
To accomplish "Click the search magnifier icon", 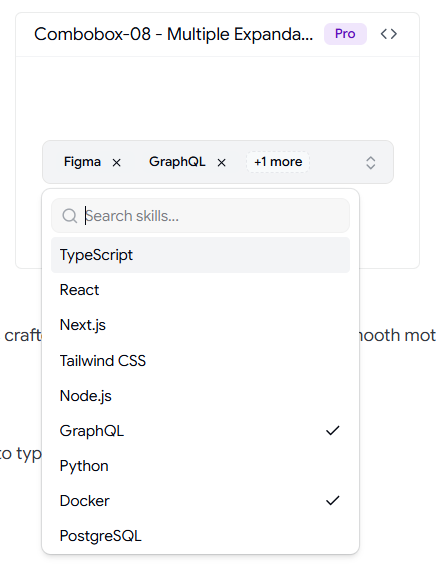I will [69, 216].
